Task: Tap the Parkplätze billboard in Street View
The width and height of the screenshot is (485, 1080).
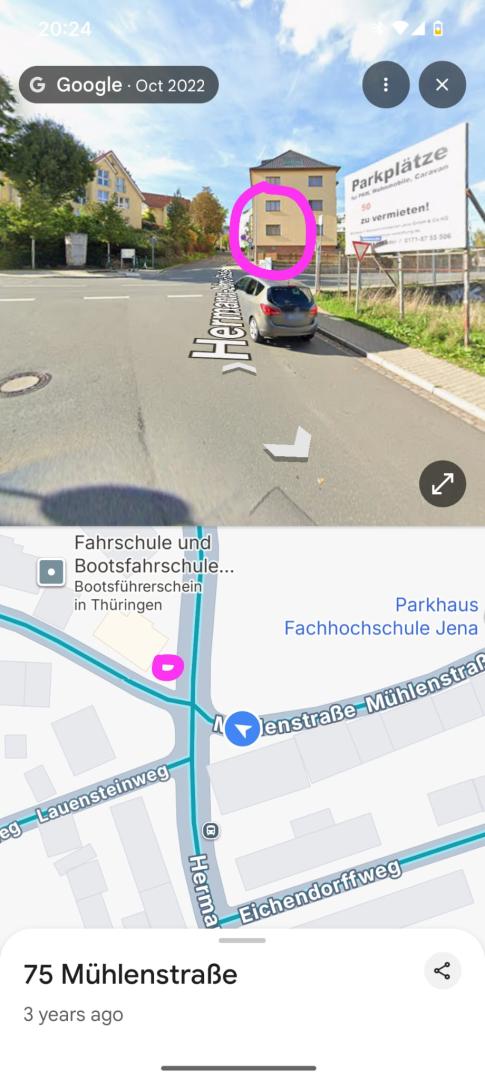Action: [x=407, y=180]
